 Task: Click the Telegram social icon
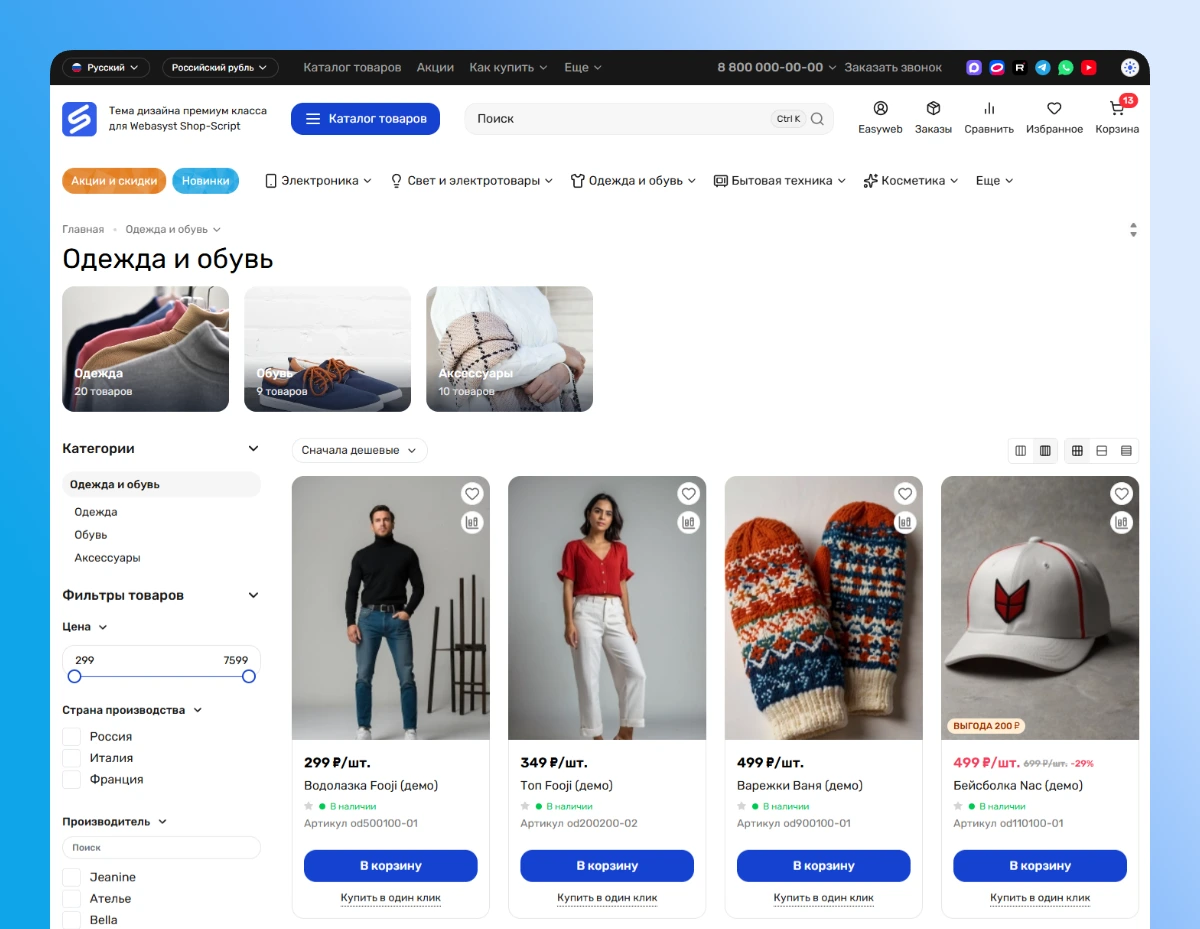click(1043, 68)
